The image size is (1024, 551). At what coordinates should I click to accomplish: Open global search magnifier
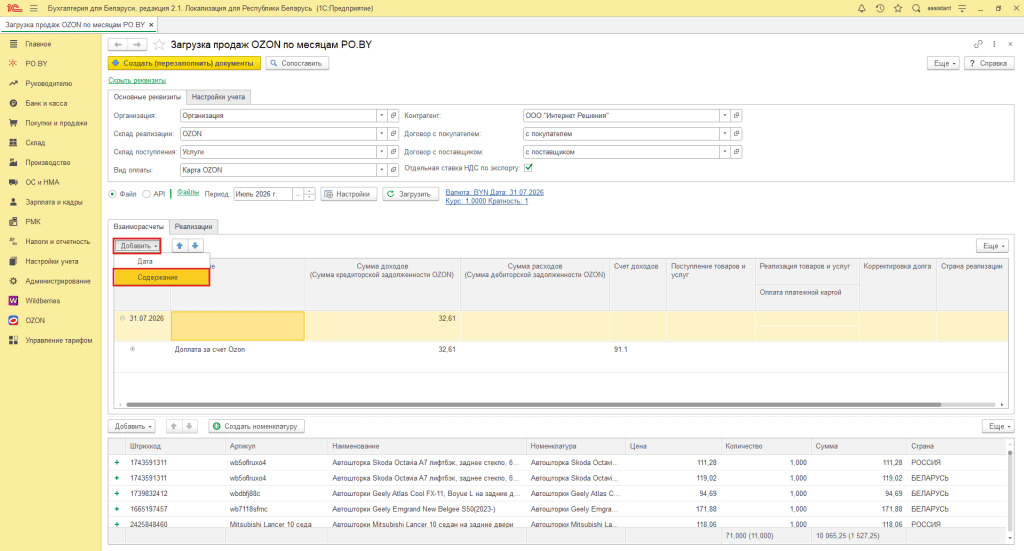pyautogui.click(x=916, y=8)
